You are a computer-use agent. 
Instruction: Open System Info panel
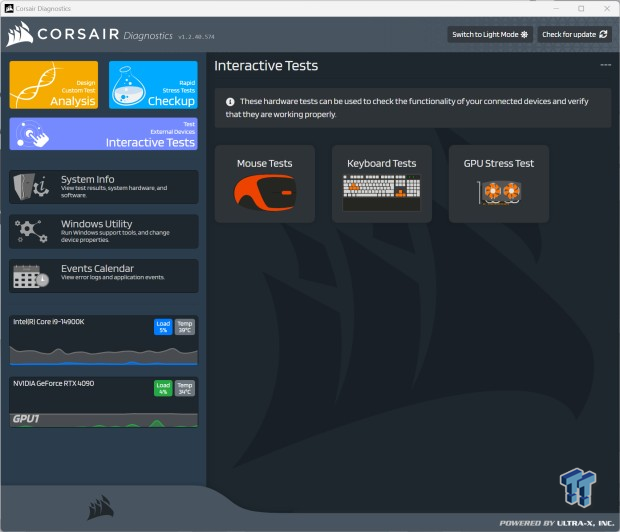tap(104, 187)
